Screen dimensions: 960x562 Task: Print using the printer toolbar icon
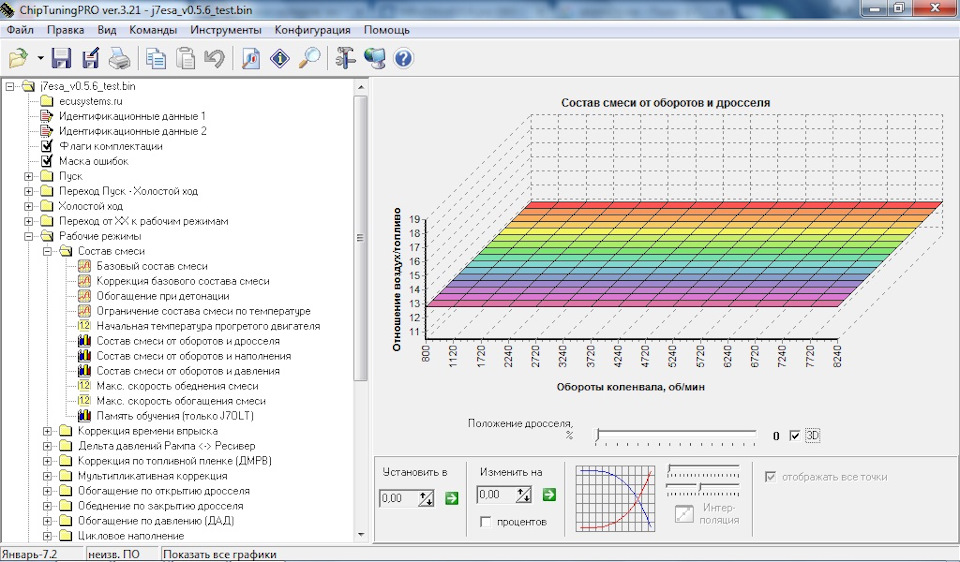[x=119, y=59]
